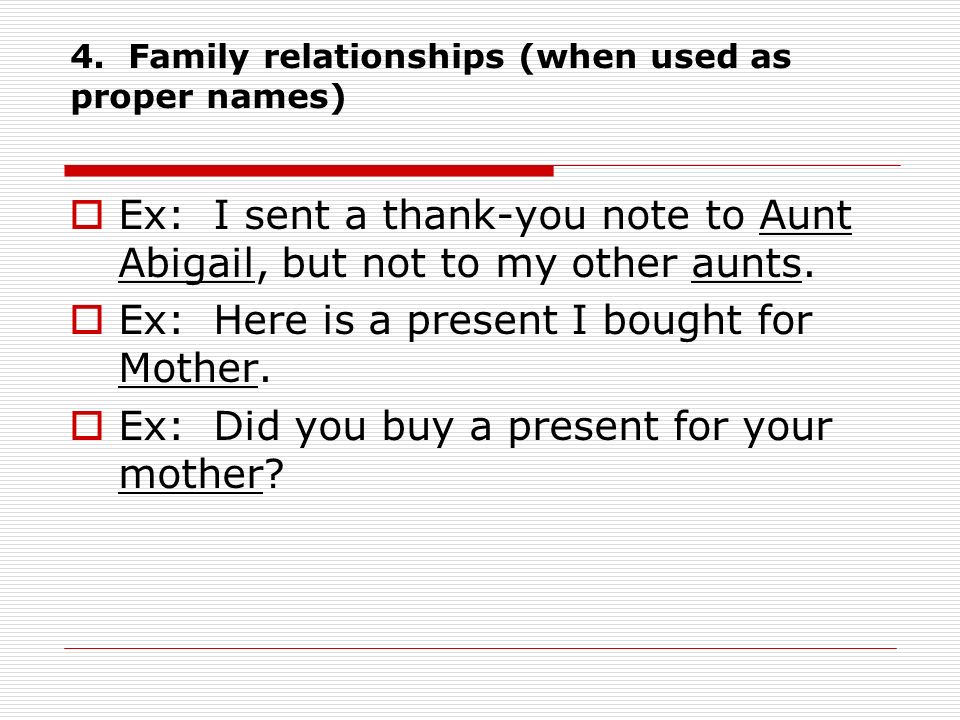Click 'Ex:' that starts the first bullet

[151, 216]
